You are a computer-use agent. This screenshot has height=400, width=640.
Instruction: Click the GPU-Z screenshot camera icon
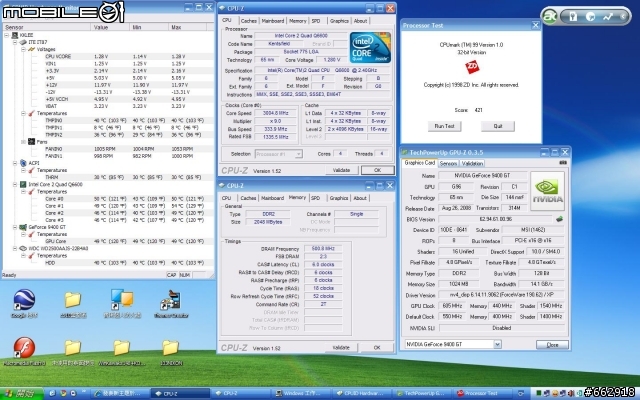(563, 162)
